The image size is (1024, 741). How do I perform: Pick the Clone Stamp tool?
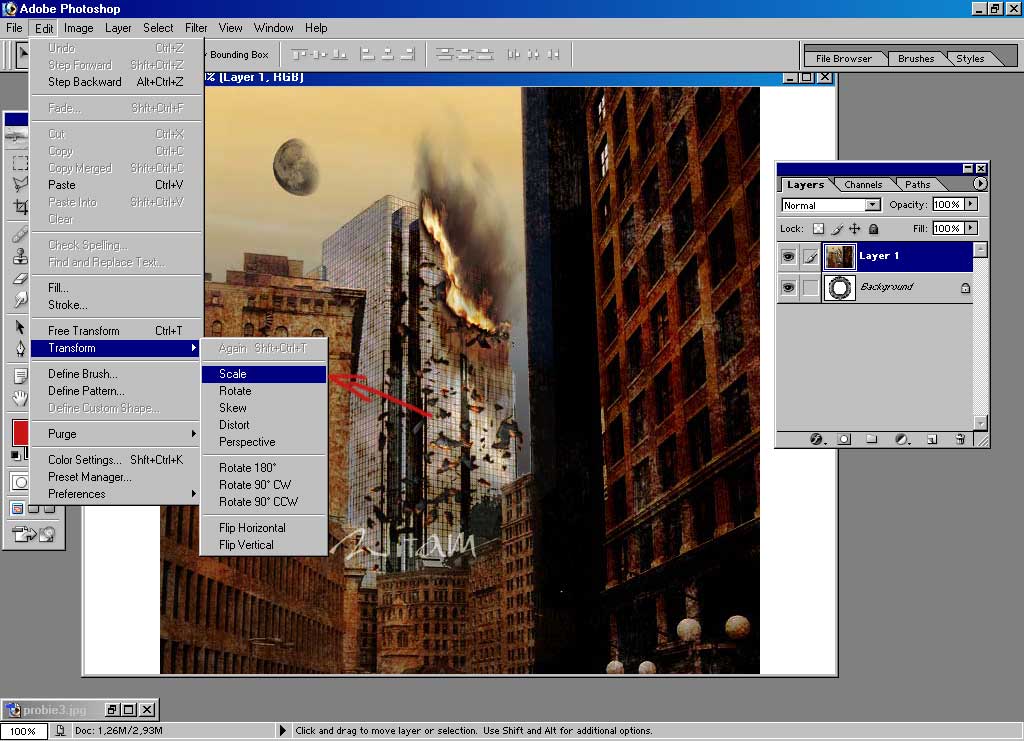click(x=20, y=256)
